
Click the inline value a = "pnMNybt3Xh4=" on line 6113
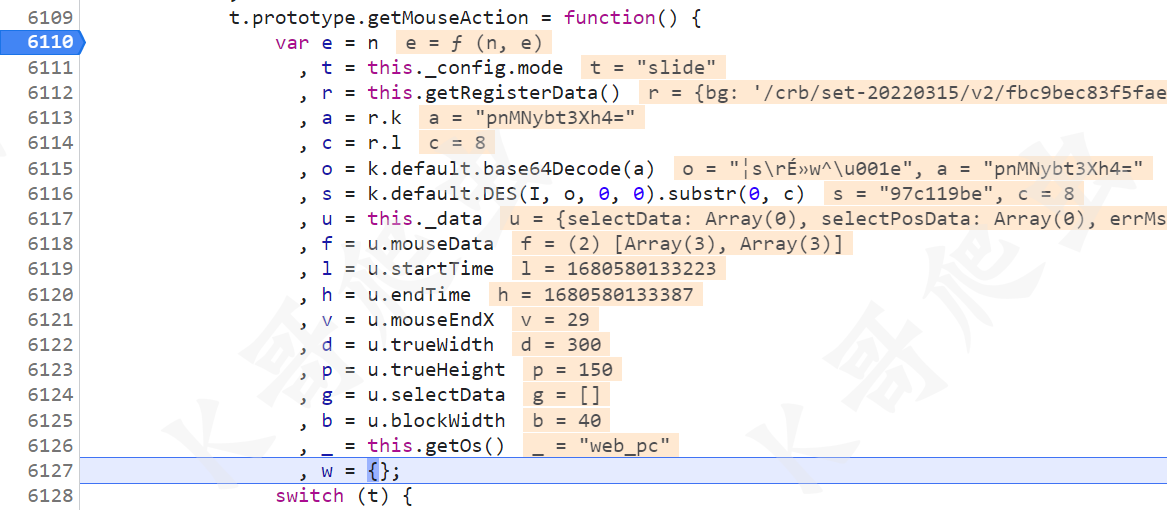[x=531, y=118]
